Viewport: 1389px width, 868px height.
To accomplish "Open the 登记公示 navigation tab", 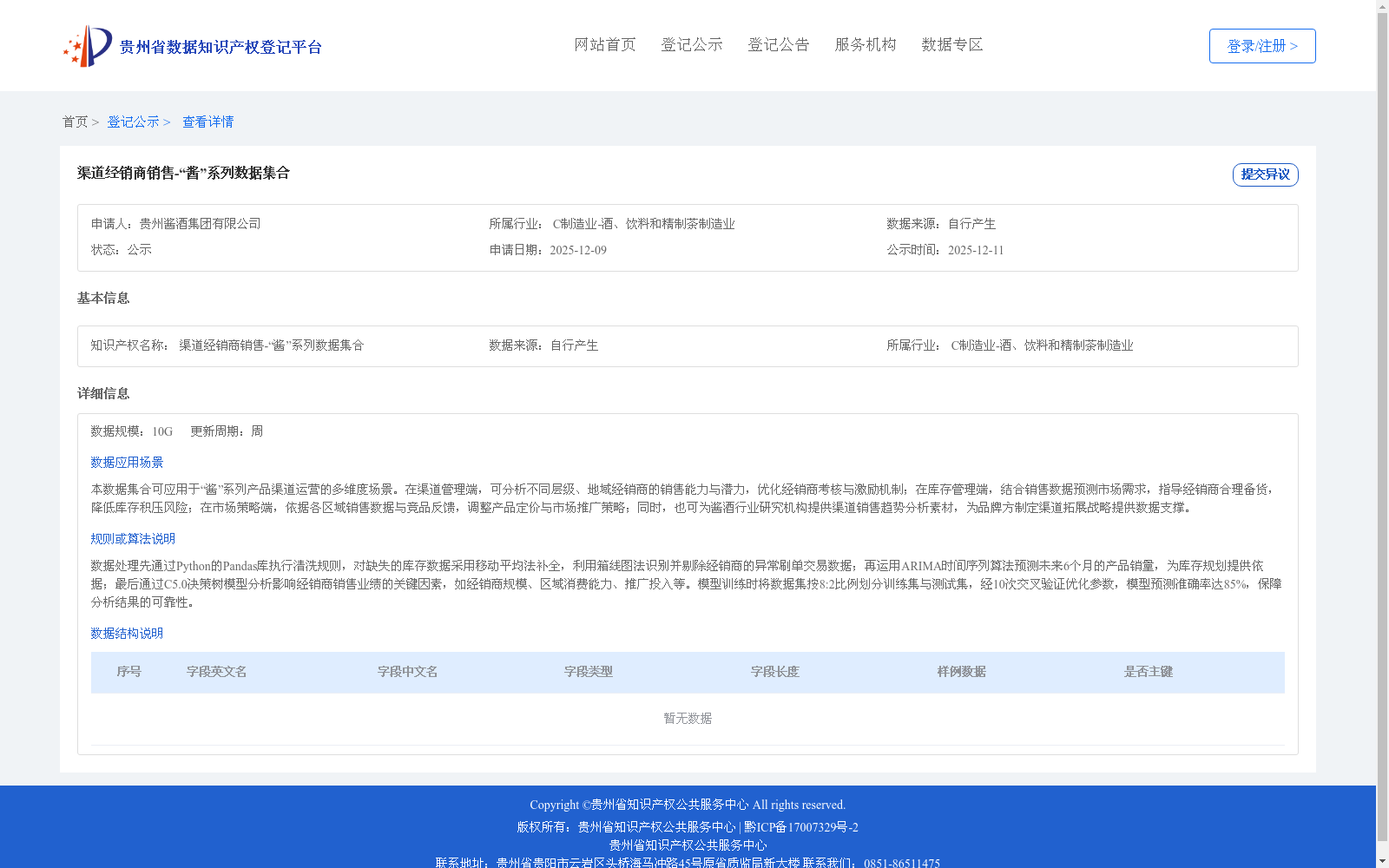I will [x=692, y=44].
